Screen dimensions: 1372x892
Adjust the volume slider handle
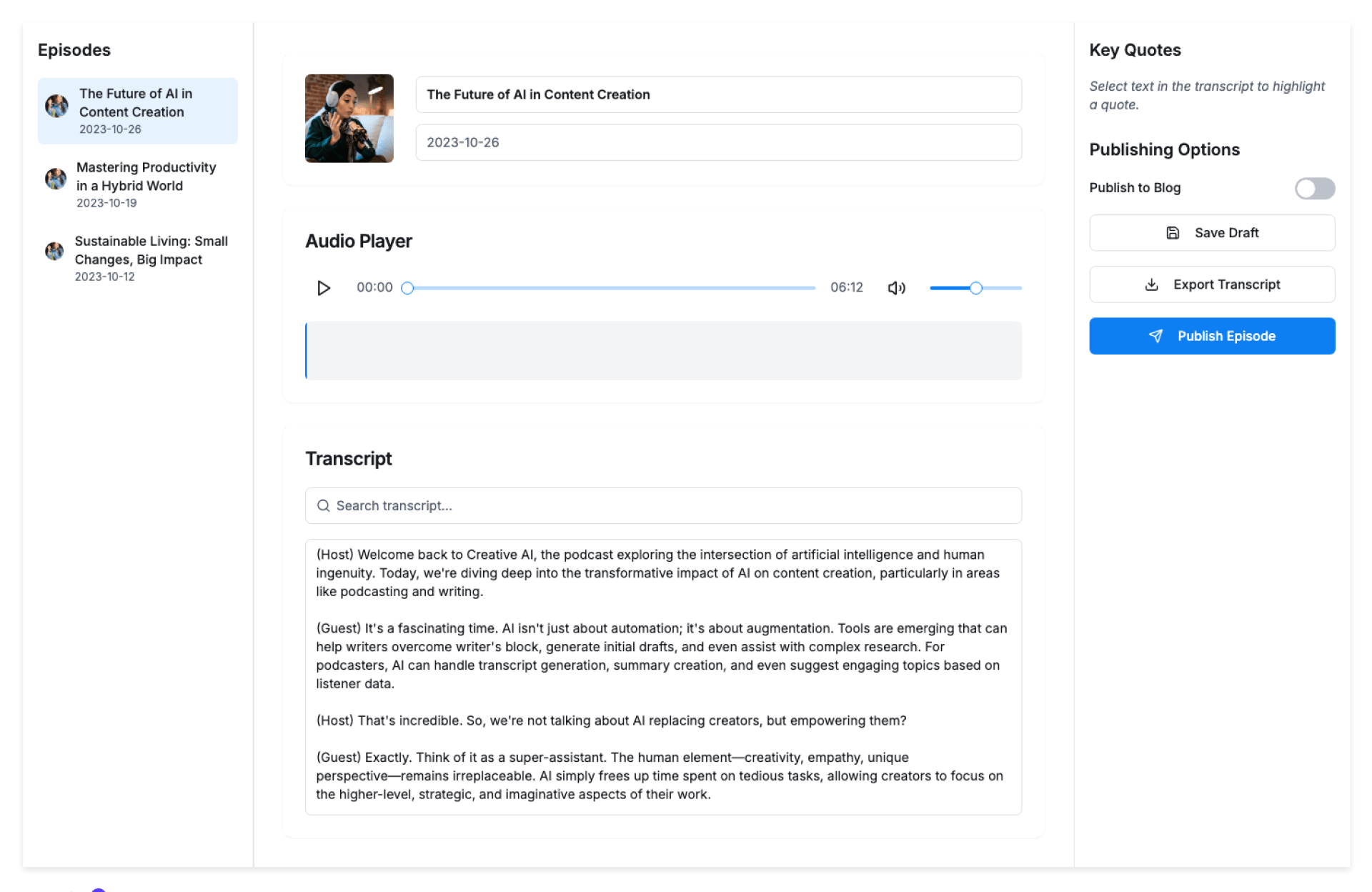(975, 288)
